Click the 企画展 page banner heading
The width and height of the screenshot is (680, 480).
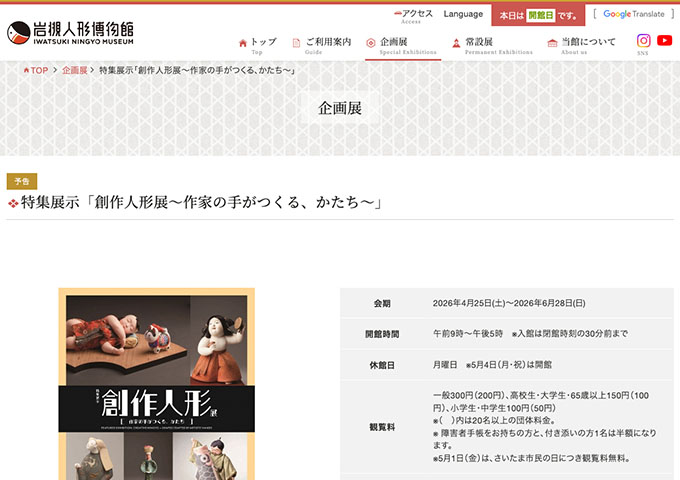pyautogui.click(x=340, y=108)
